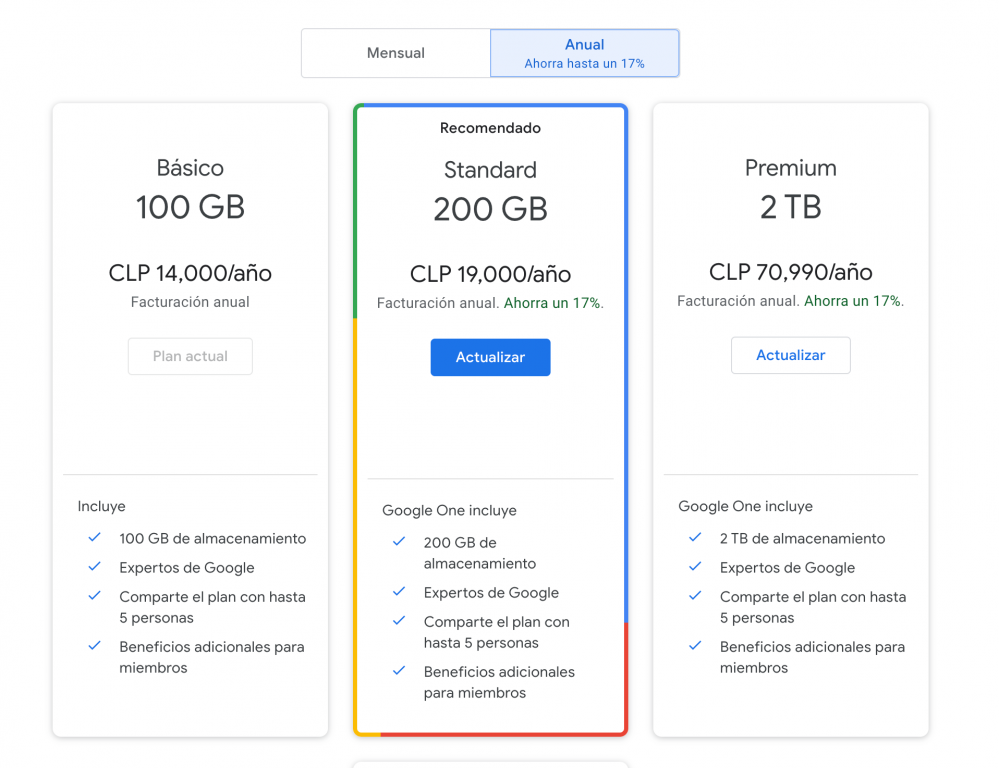Click the blue Actualizar button for Standard
999x768 pixels.
pos(490,357)
